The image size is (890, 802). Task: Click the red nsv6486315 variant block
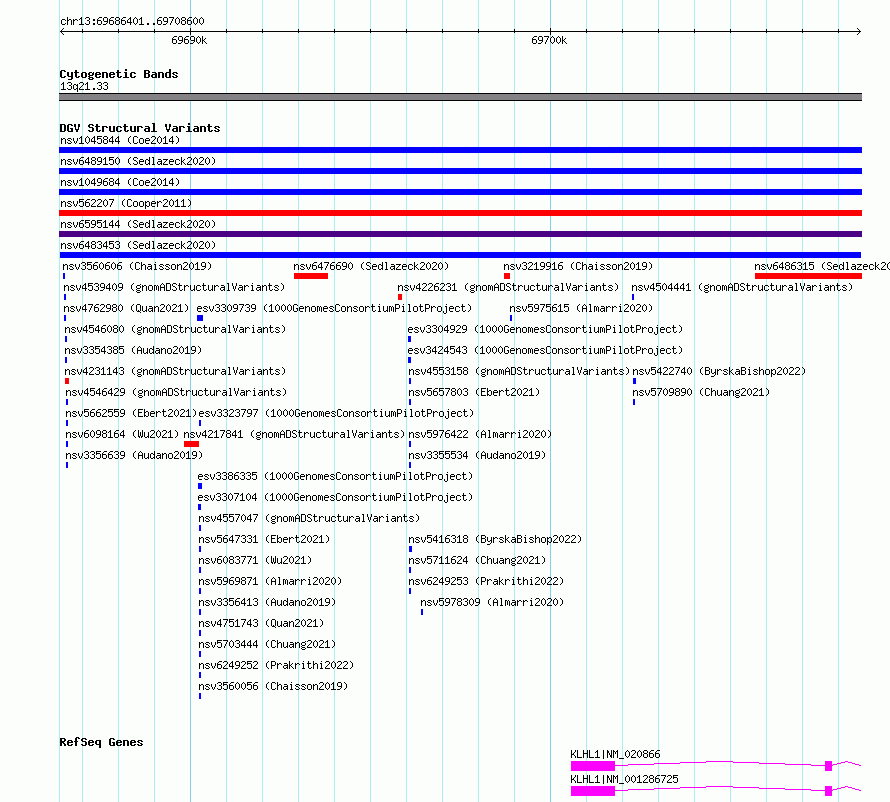point(808,276)
